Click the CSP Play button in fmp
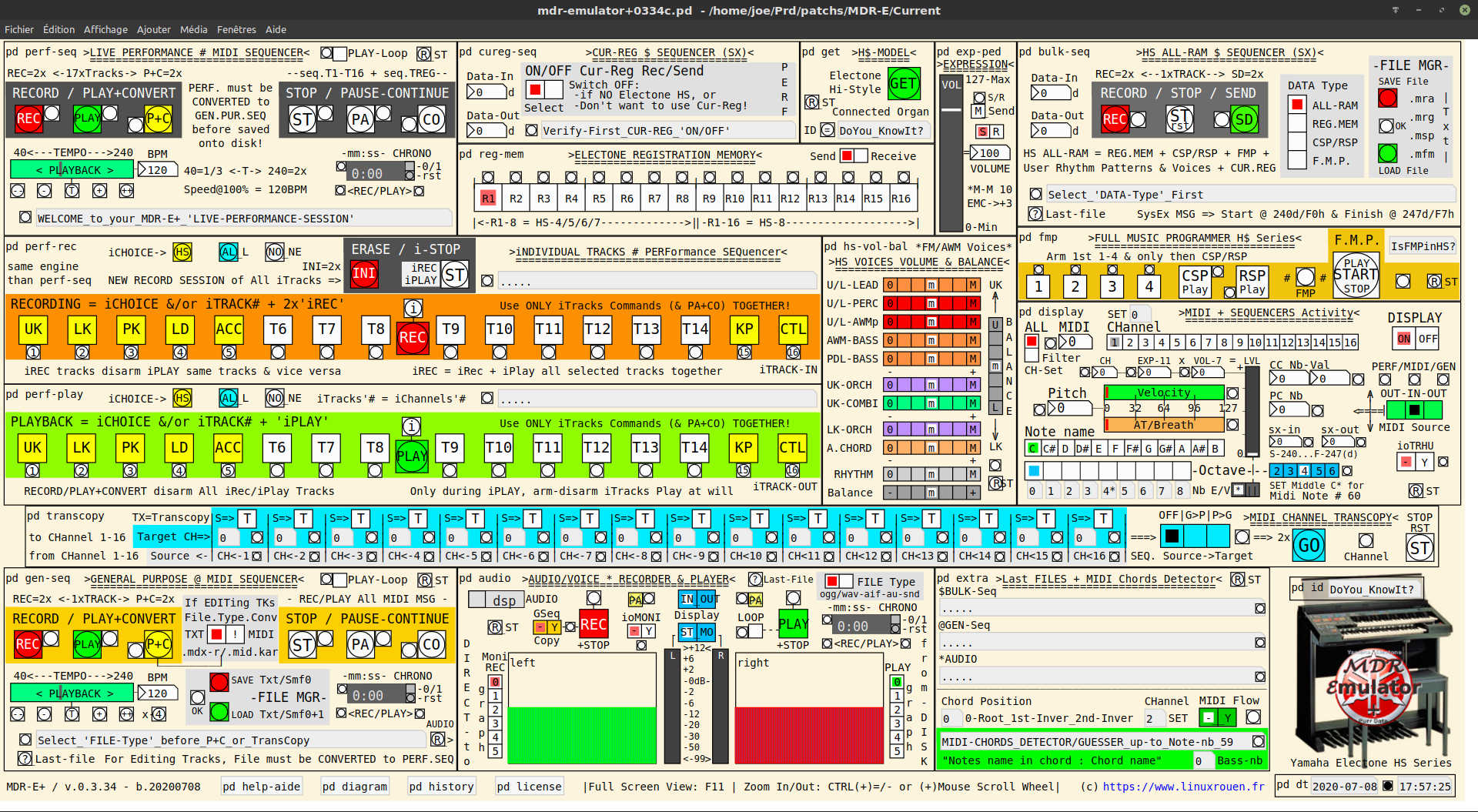The width and height of the screenshot is (1478, 812). coord(1195,282)
